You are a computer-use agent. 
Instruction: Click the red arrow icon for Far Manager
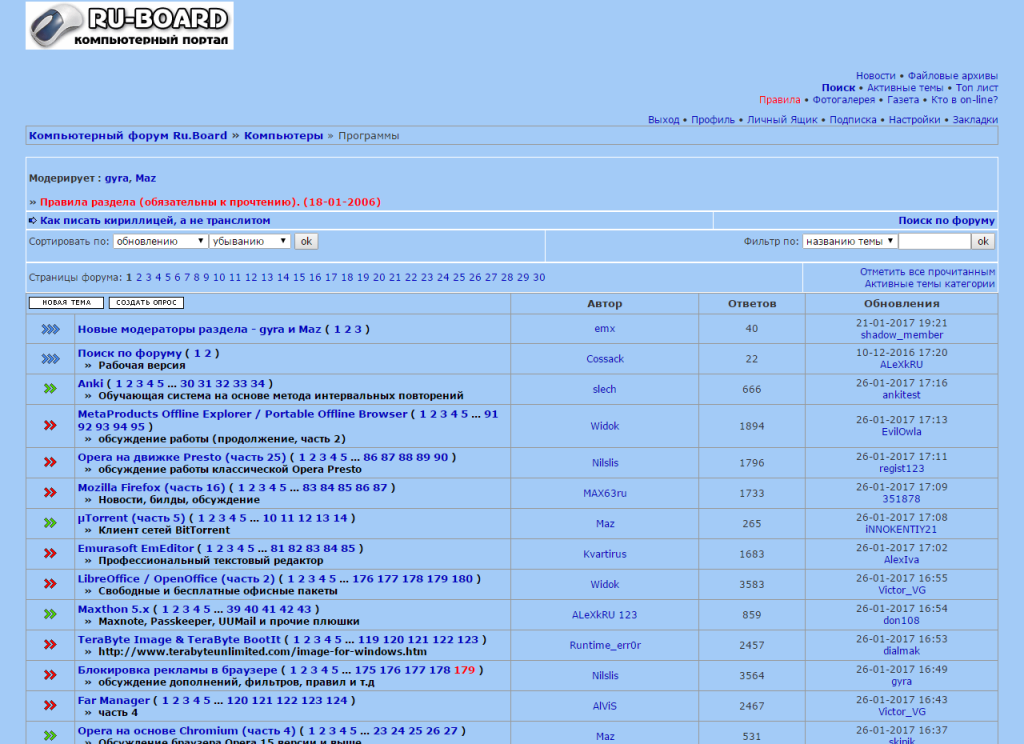50,705
